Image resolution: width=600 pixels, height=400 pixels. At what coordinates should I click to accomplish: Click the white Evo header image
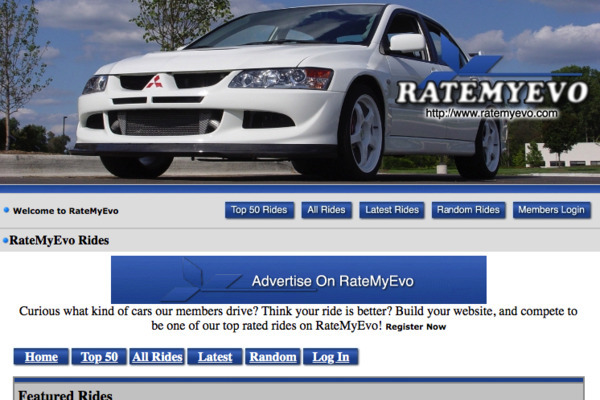pos(300,92)
